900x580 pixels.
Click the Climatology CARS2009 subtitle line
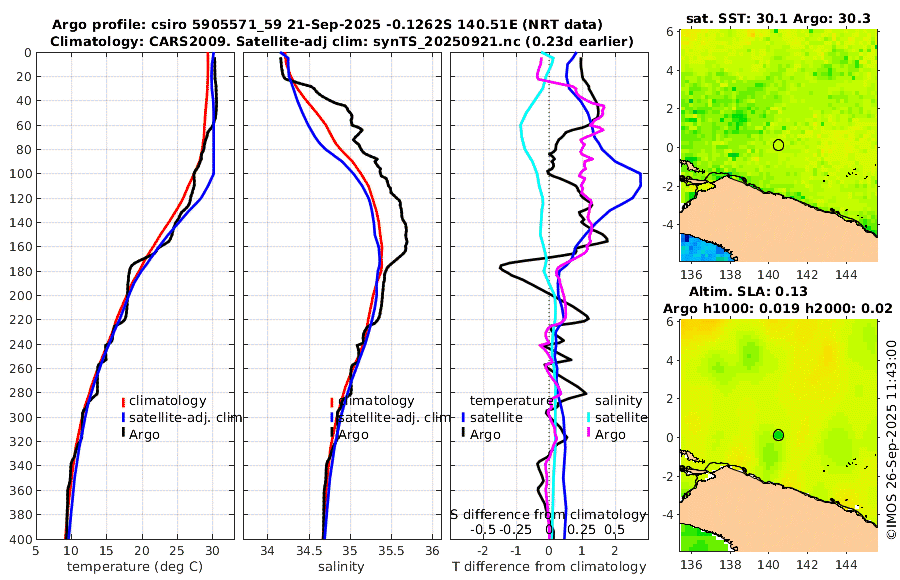342,41
